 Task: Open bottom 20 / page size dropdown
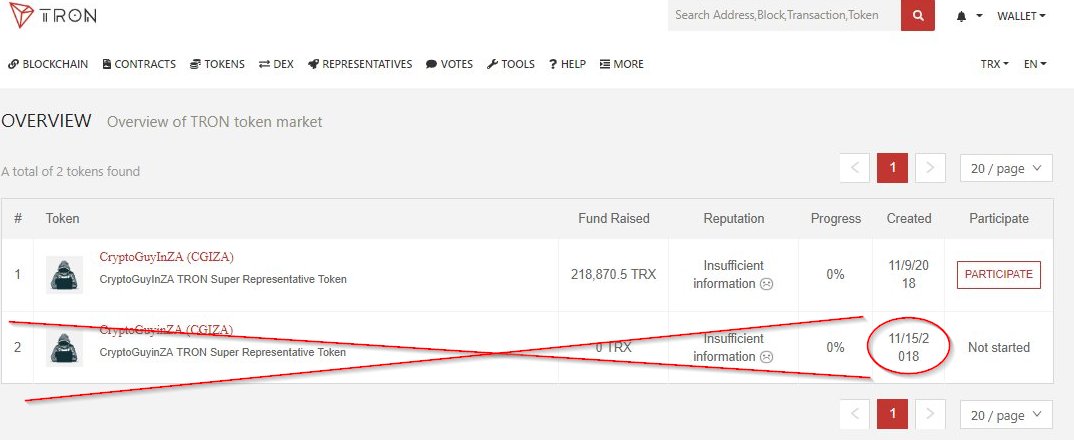1006,414
